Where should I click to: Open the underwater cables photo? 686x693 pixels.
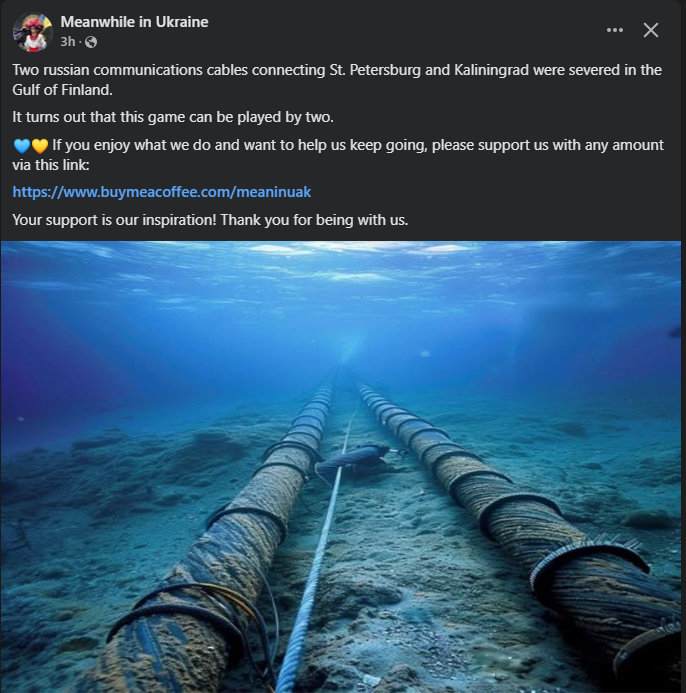click(x=341, y=467)
